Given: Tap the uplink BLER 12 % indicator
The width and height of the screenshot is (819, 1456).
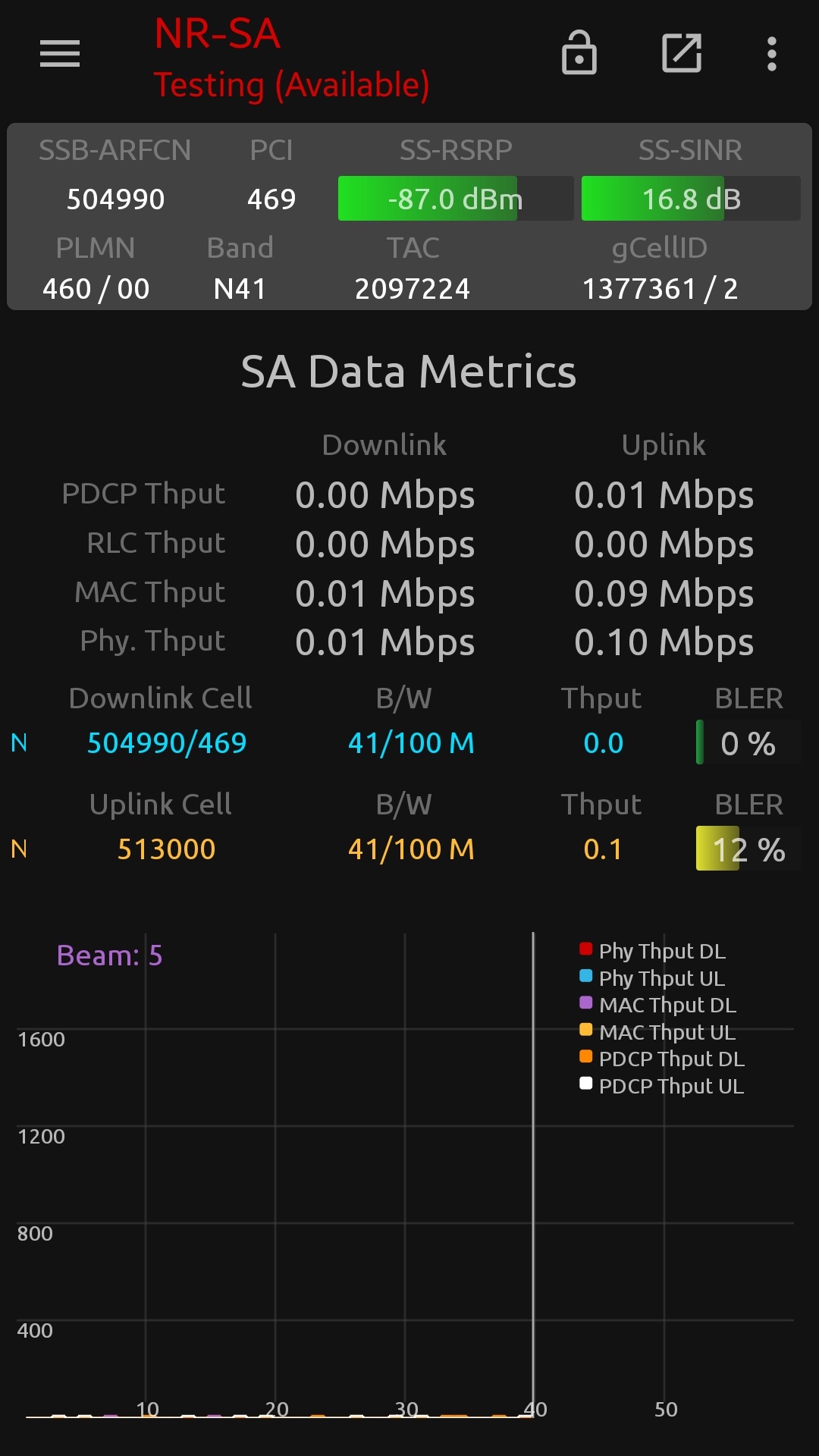Looking at the screenshot, I should (748, 849).
